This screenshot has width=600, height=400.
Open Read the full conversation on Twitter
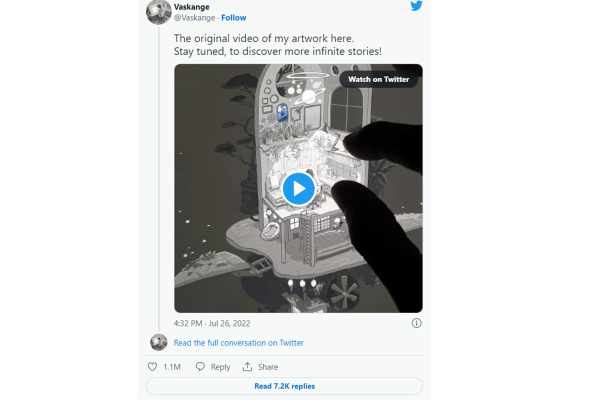(239, 343)
